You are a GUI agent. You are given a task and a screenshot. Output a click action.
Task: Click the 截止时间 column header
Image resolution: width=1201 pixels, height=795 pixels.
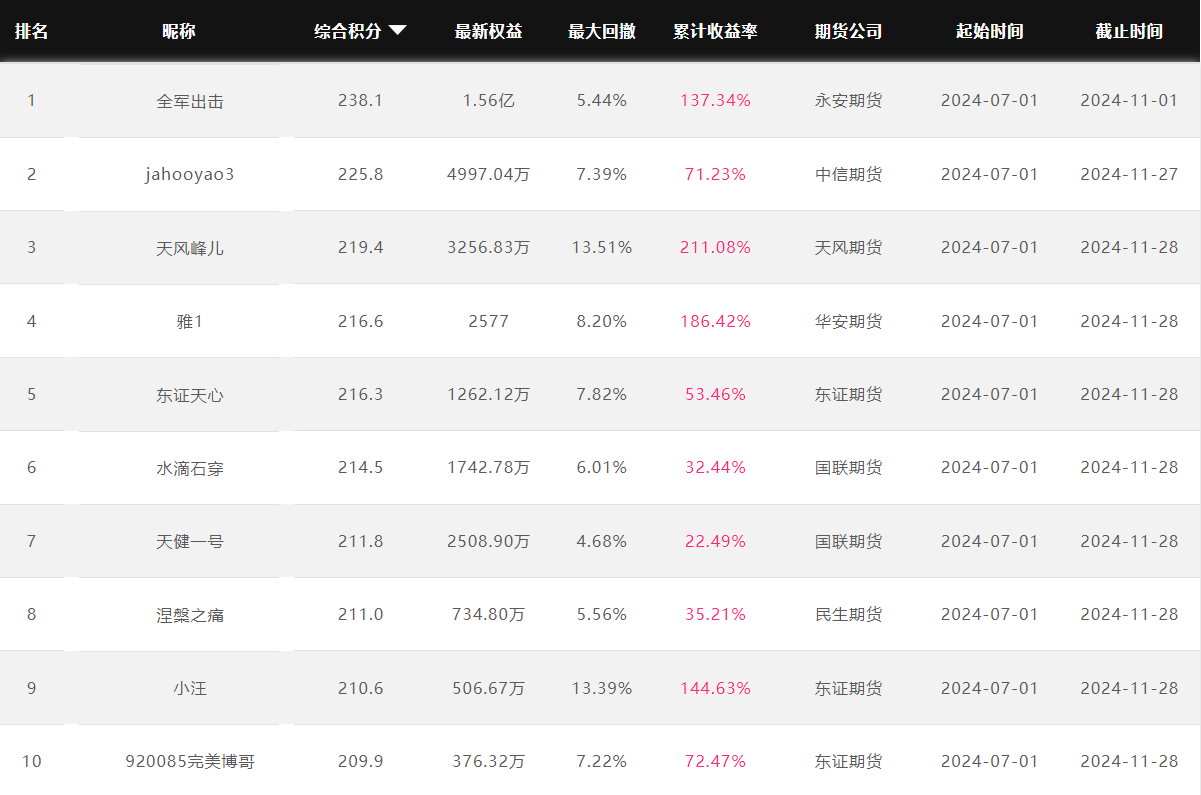pos(1129,31)
